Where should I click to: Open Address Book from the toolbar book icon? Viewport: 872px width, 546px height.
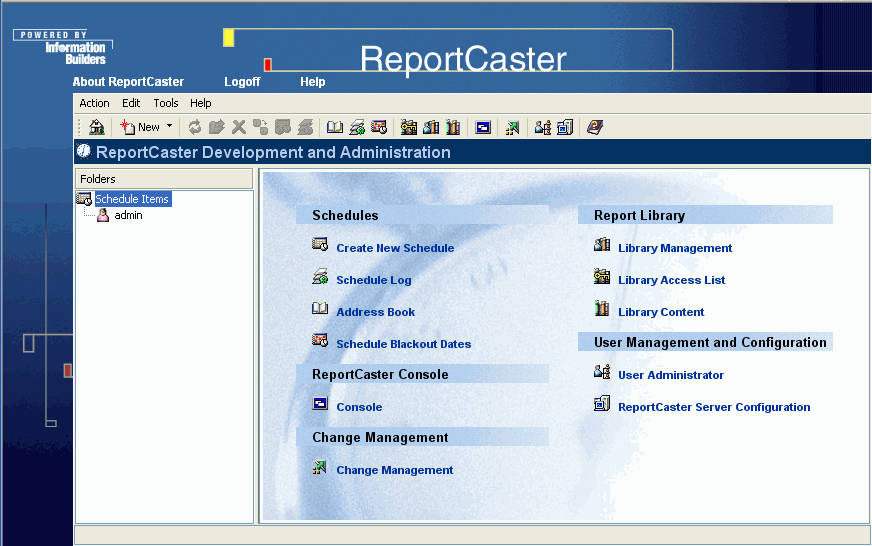coord(335,127)
